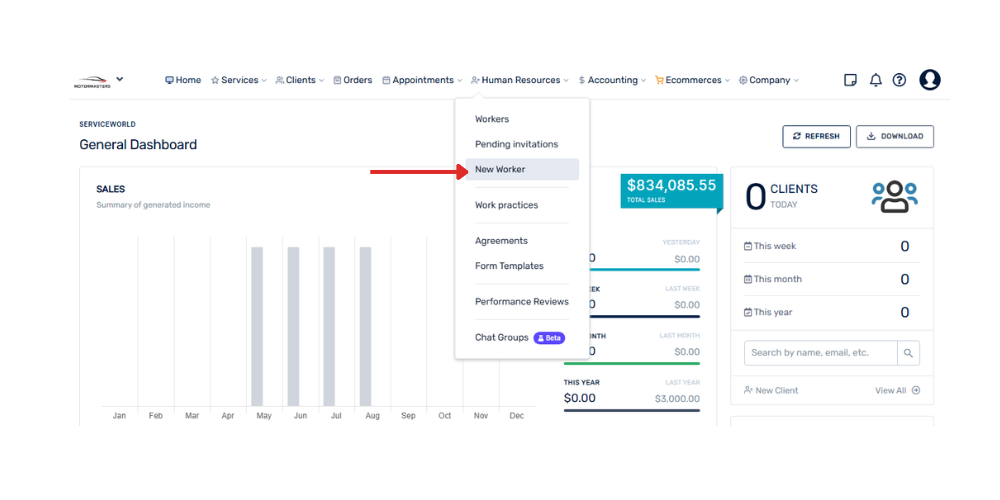Click the View All arrow icon
The image size is (1000, 500).
pyautogui.click(x=915, y=390)
